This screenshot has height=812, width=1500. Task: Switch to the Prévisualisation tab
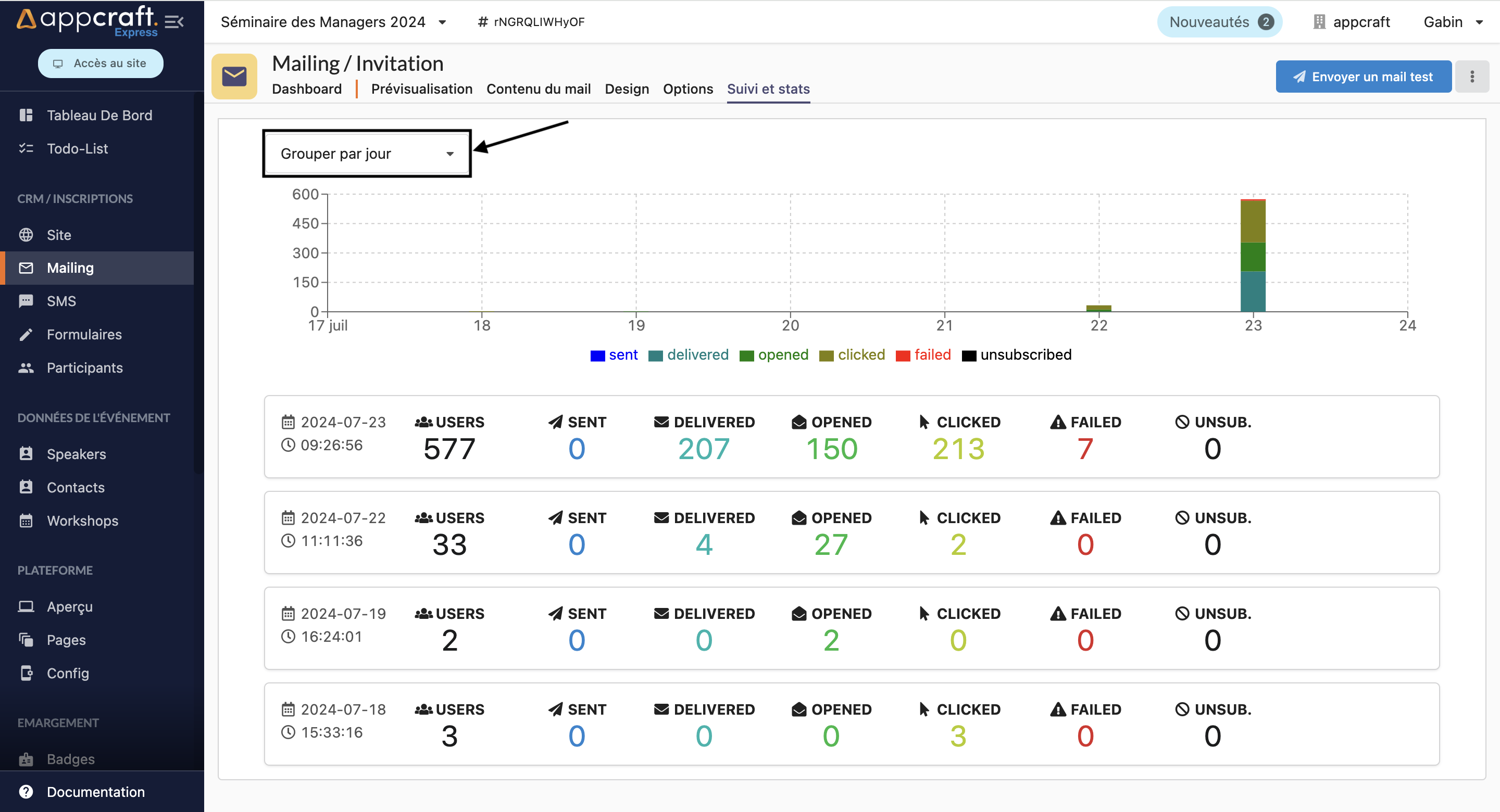[x=421, y=89]
